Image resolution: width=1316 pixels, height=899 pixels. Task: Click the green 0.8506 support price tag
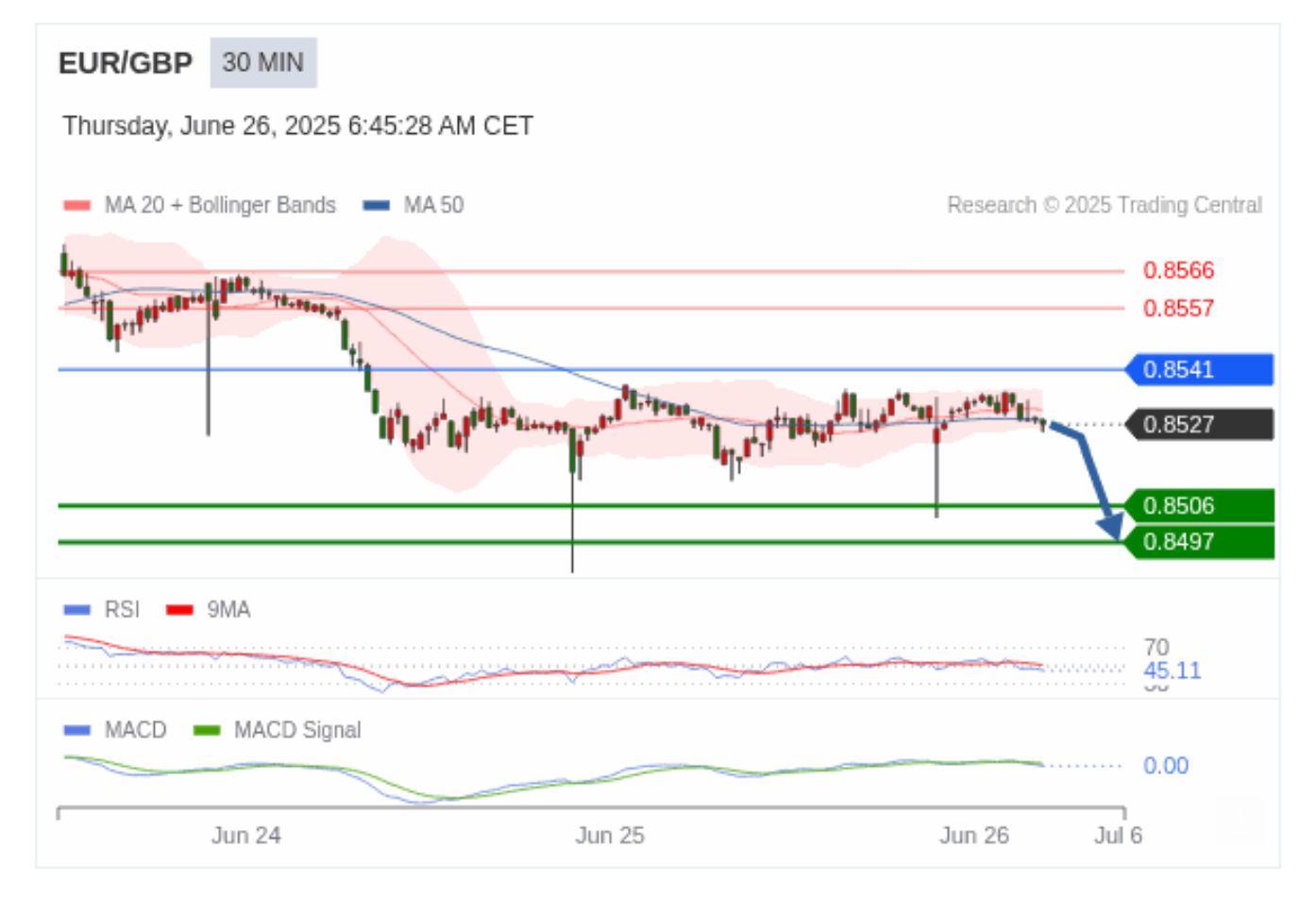tap(1199, 505)
